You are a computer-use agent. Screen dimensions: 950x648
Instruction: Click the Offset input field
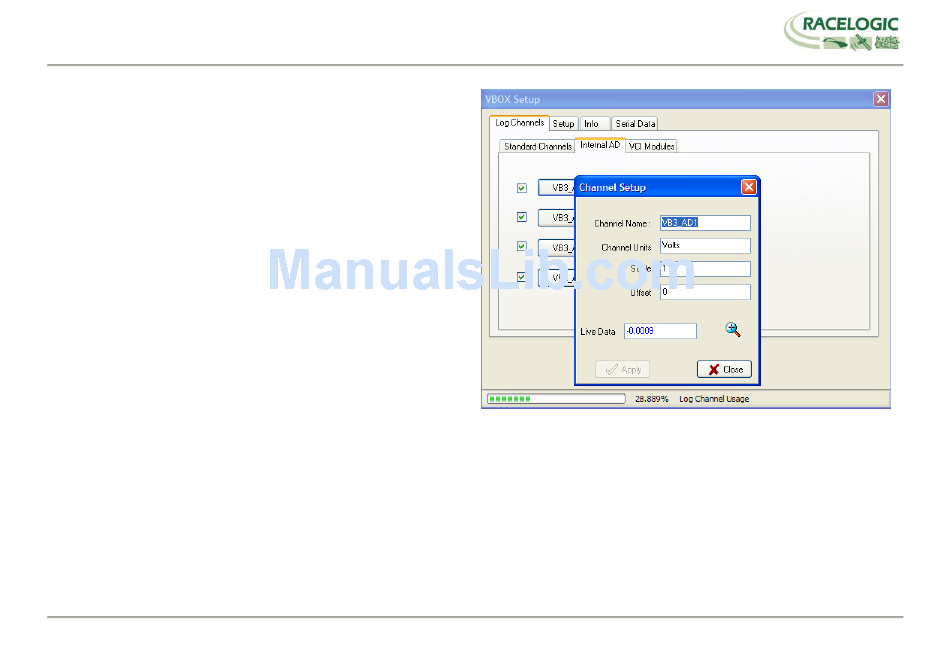tap(705, 292)
